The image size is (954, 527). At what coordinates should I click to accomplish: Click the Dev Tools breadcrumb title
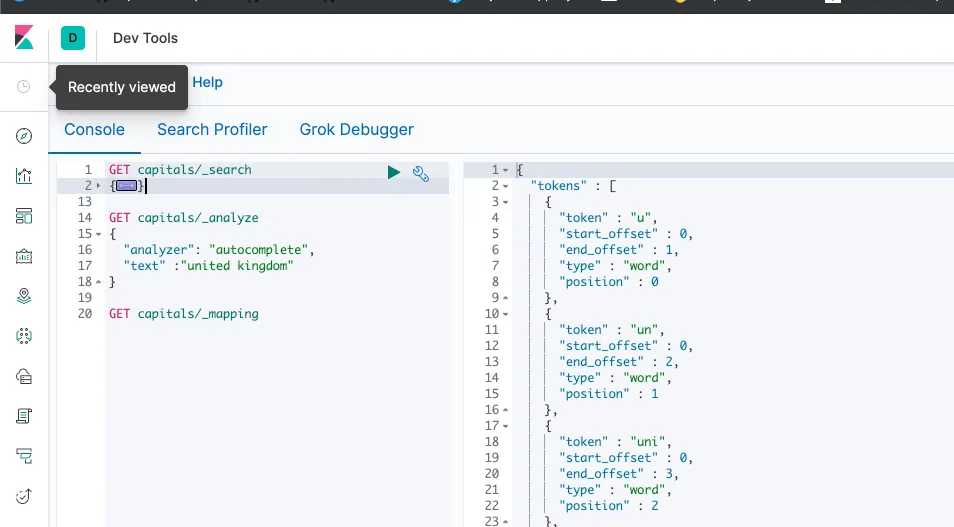(x=145, y=38)
